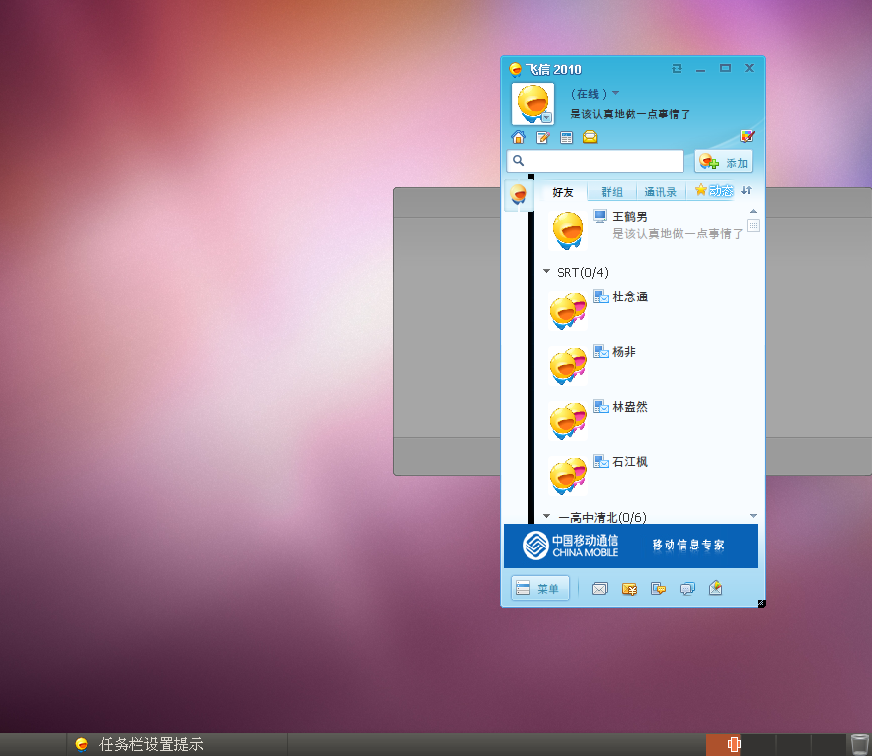Open the dropdown arrow on my avatar
Image resolution: width=872 pixels, height=756 pixels.
click(x=547, y=117)
